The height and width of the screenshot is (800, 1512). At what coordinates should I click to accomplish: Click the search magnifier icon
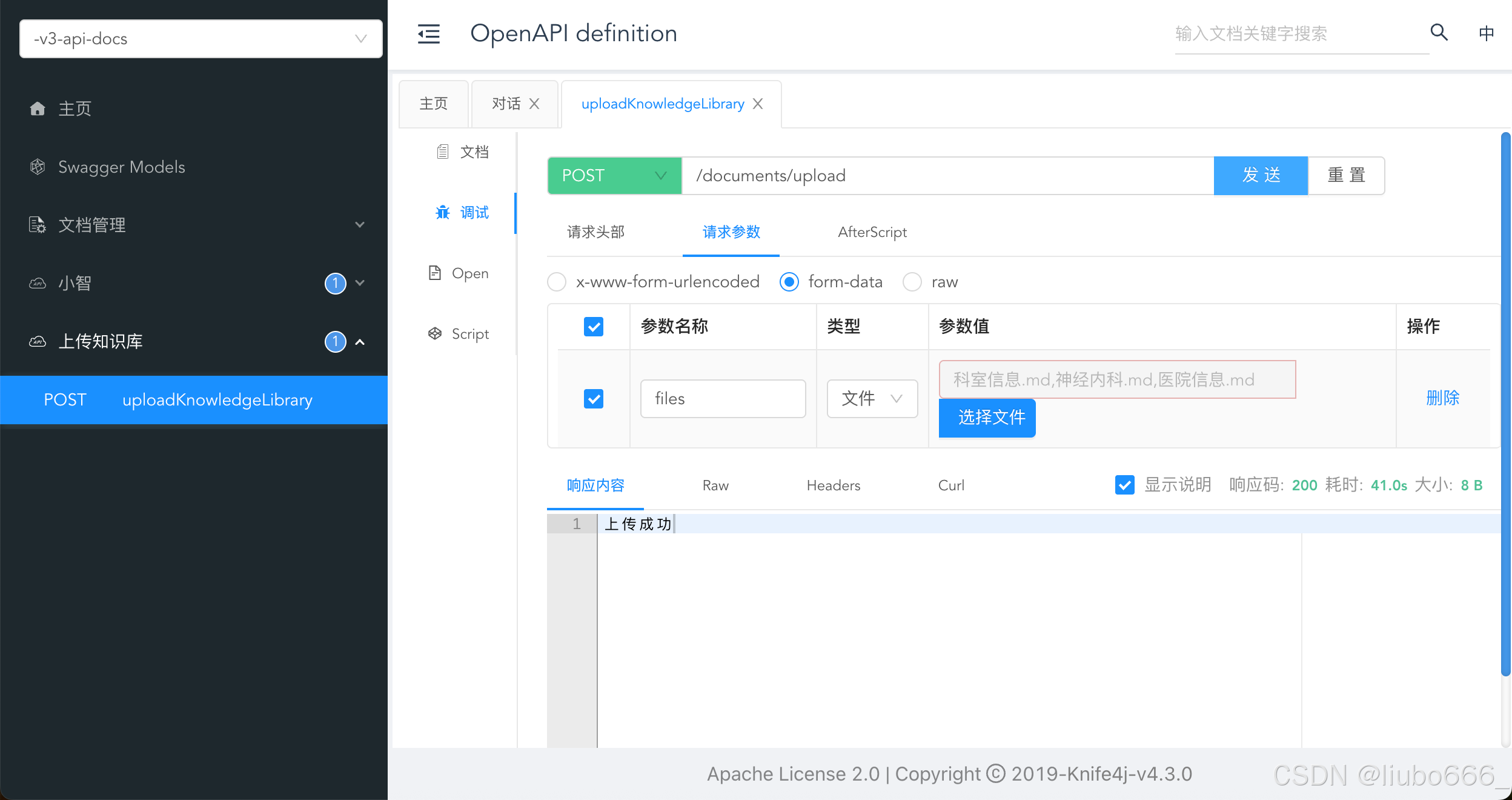(1439, 32)
